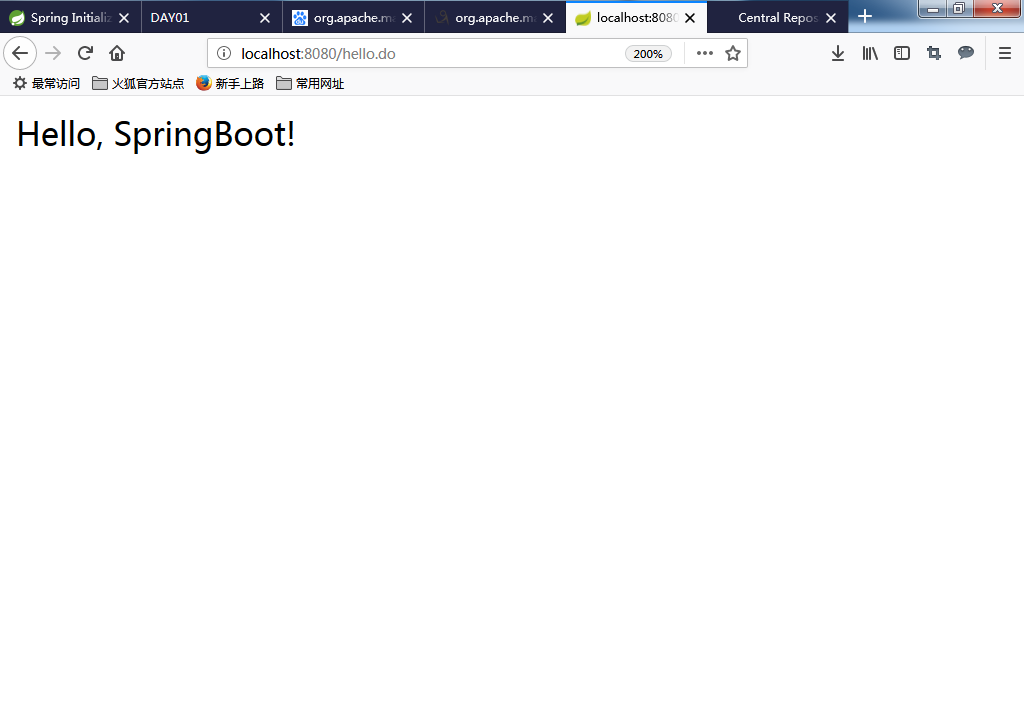Viewport: 1024px width, 728px height.
Task: Open the downloads panel
Action: (838, 53)
